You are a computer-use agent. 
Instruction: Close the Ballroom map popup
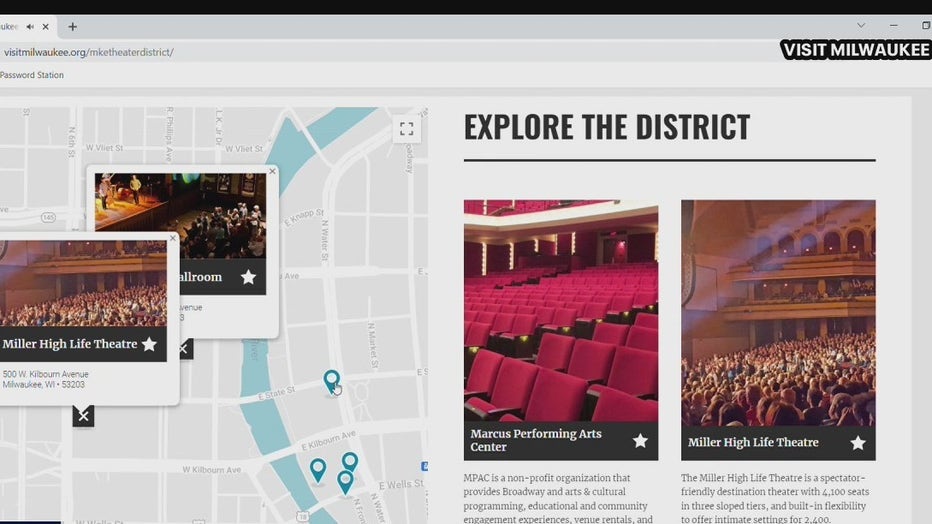coord(272,171)
